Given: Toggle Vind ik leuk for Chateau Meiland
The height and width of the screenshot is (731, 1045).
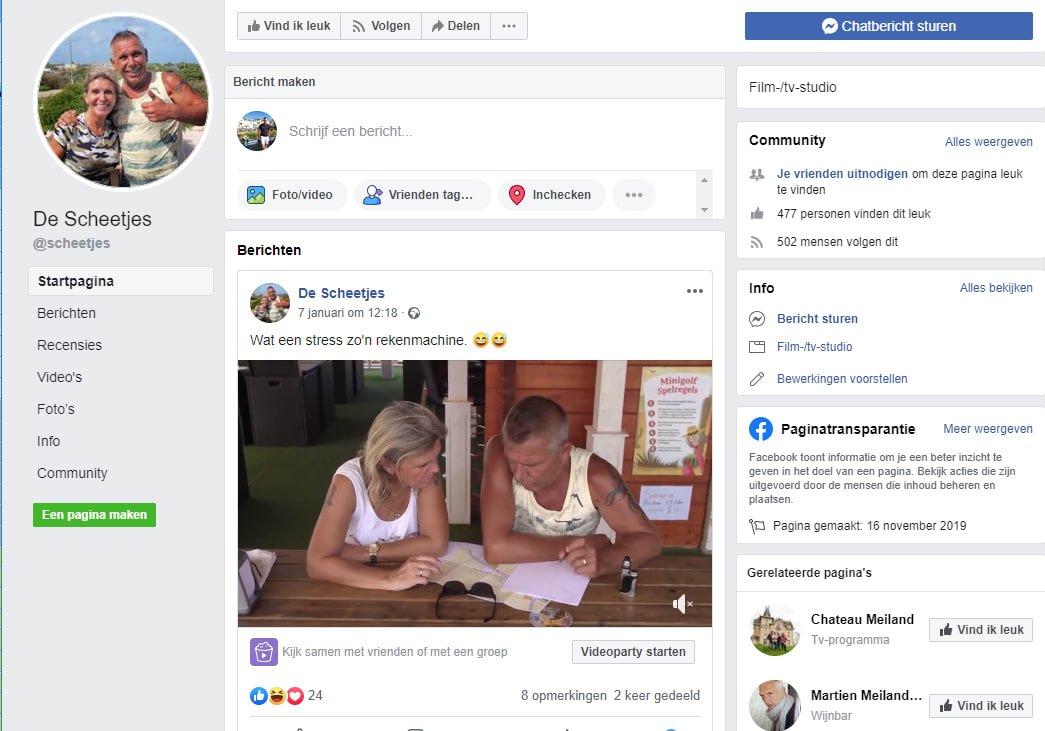Looking at the screenshot, I should (x=980, y=630).
